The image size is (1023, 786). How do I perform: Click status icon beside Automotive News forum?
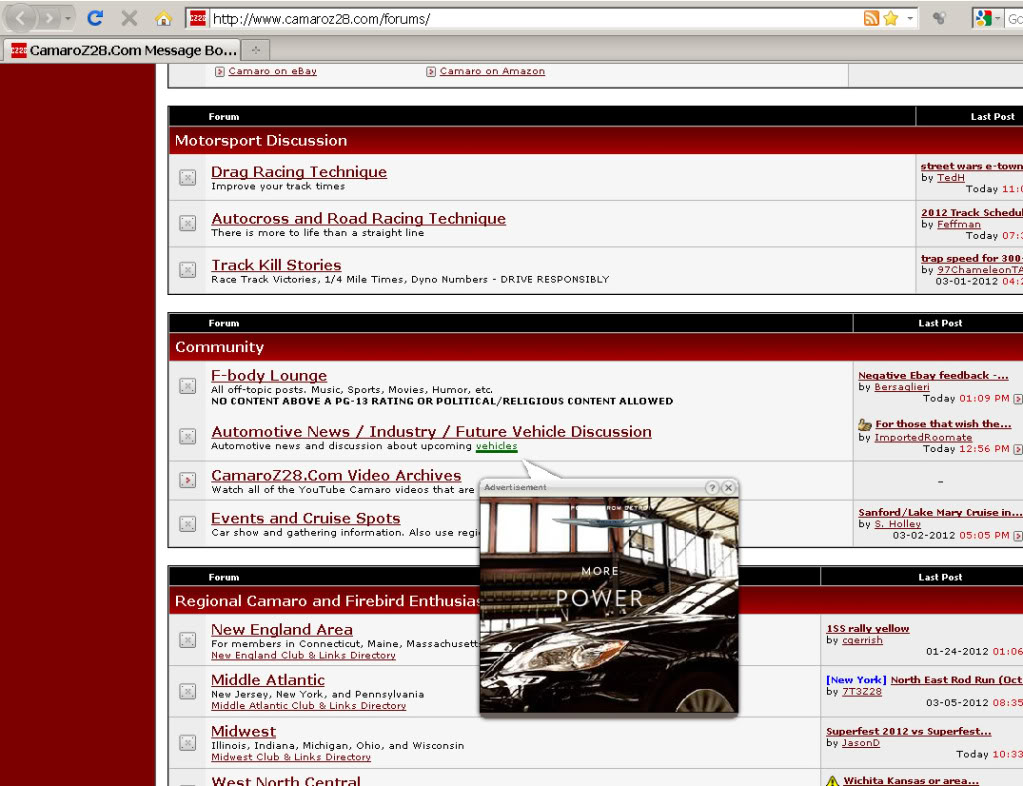(x=187, y=436)
